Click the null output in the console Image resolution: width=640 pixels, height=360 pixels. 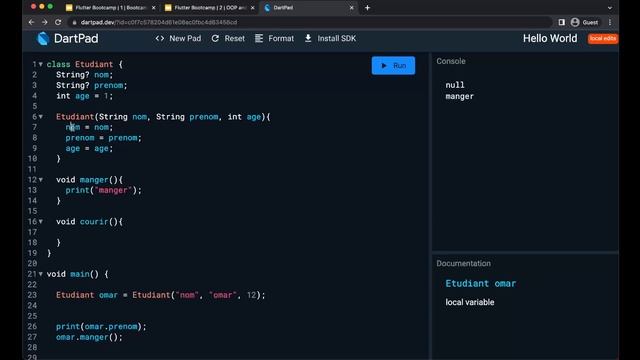(x=455, y=85)
